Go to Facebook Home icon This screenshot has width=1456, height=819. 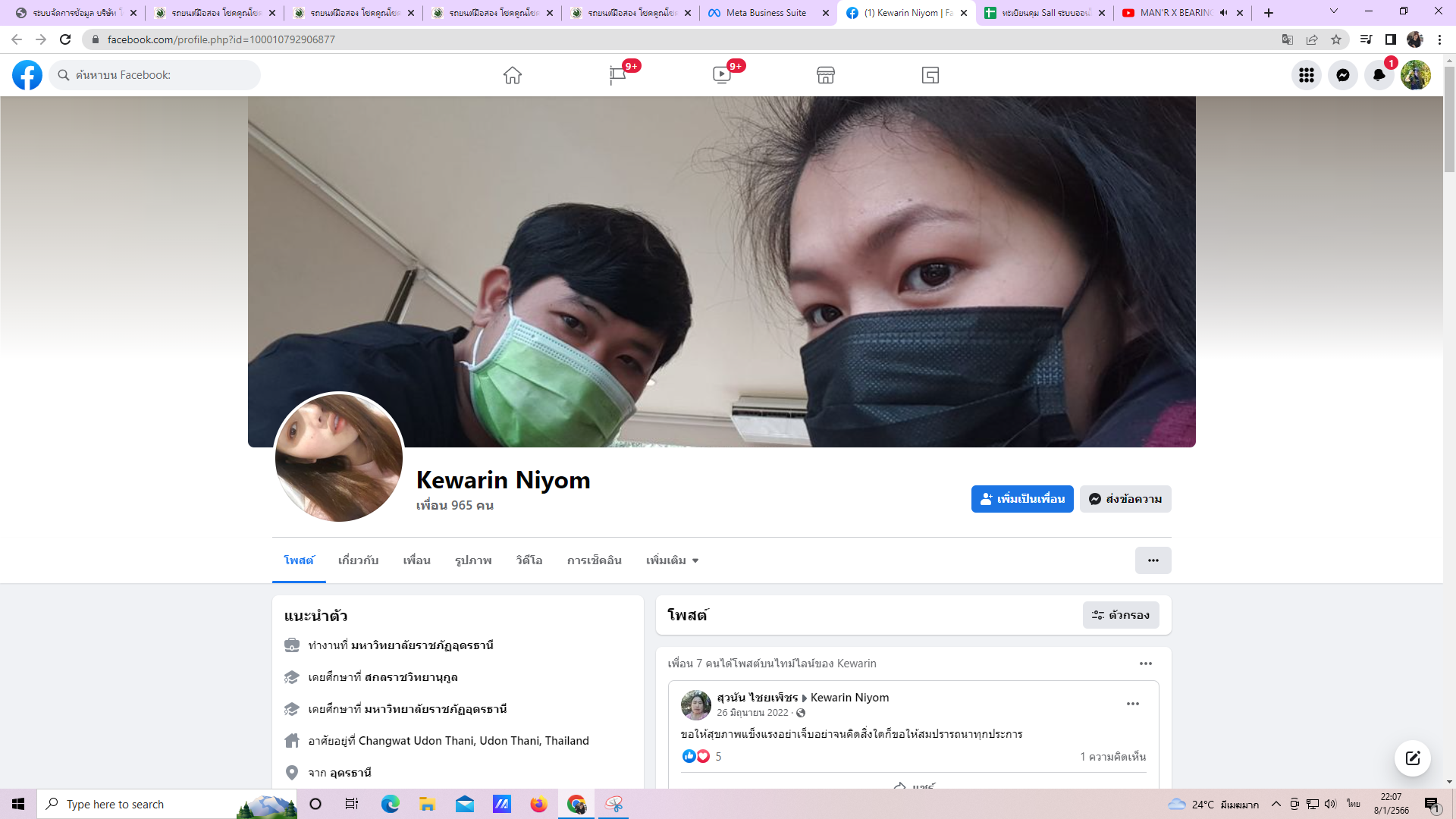513,75
